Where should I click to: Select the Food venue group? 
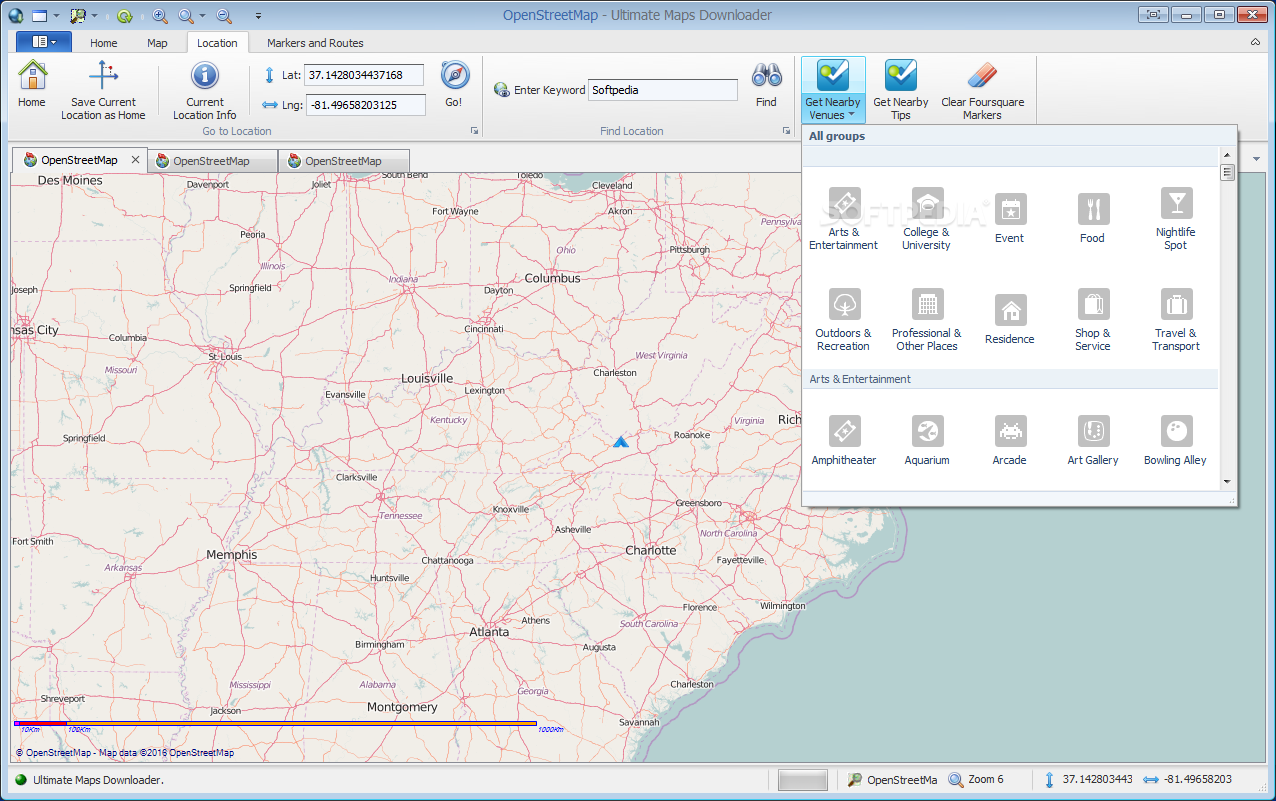click(1093, 219)
